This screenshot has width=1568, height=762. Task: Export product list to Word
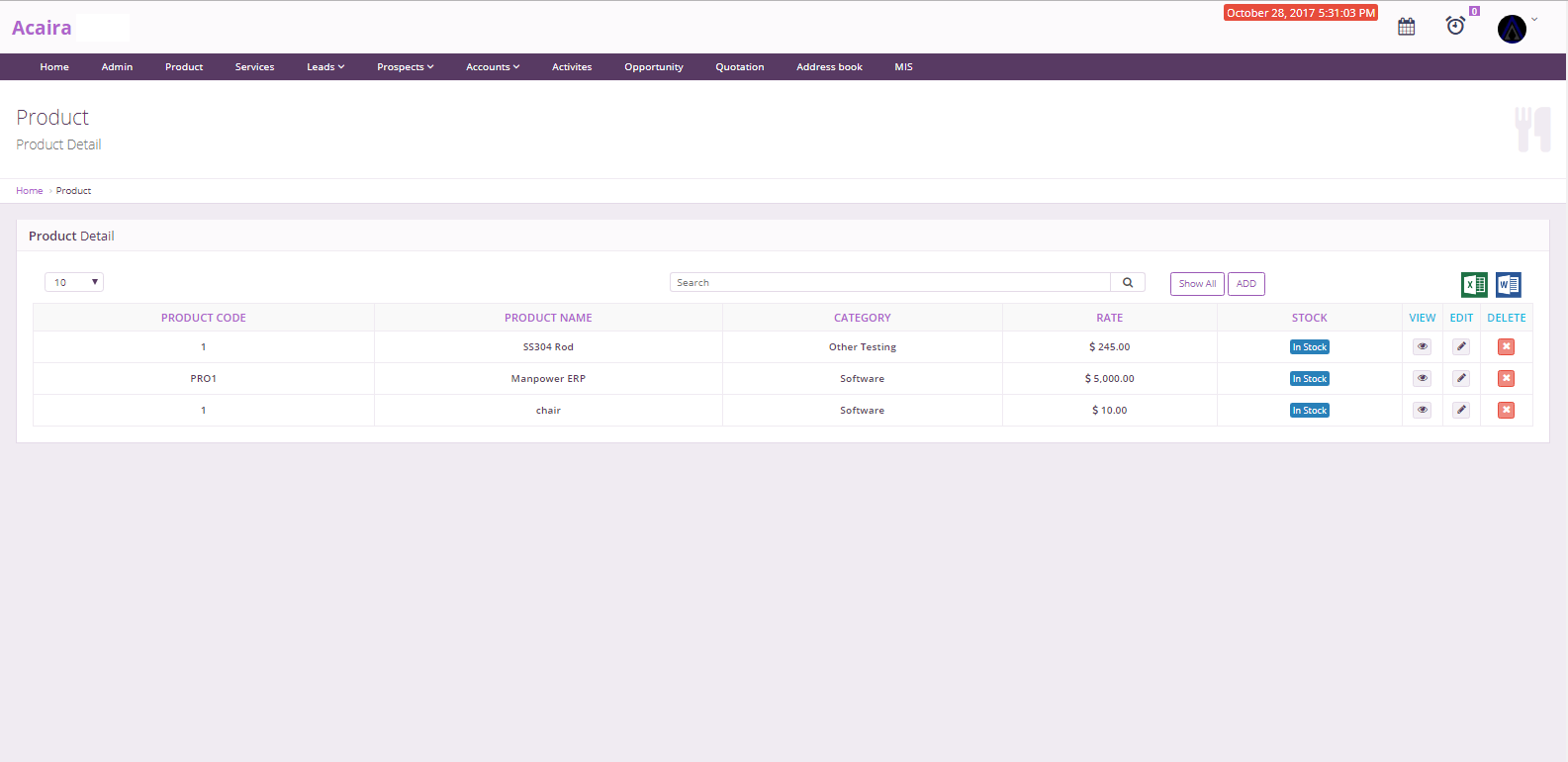coord(1508,285)
